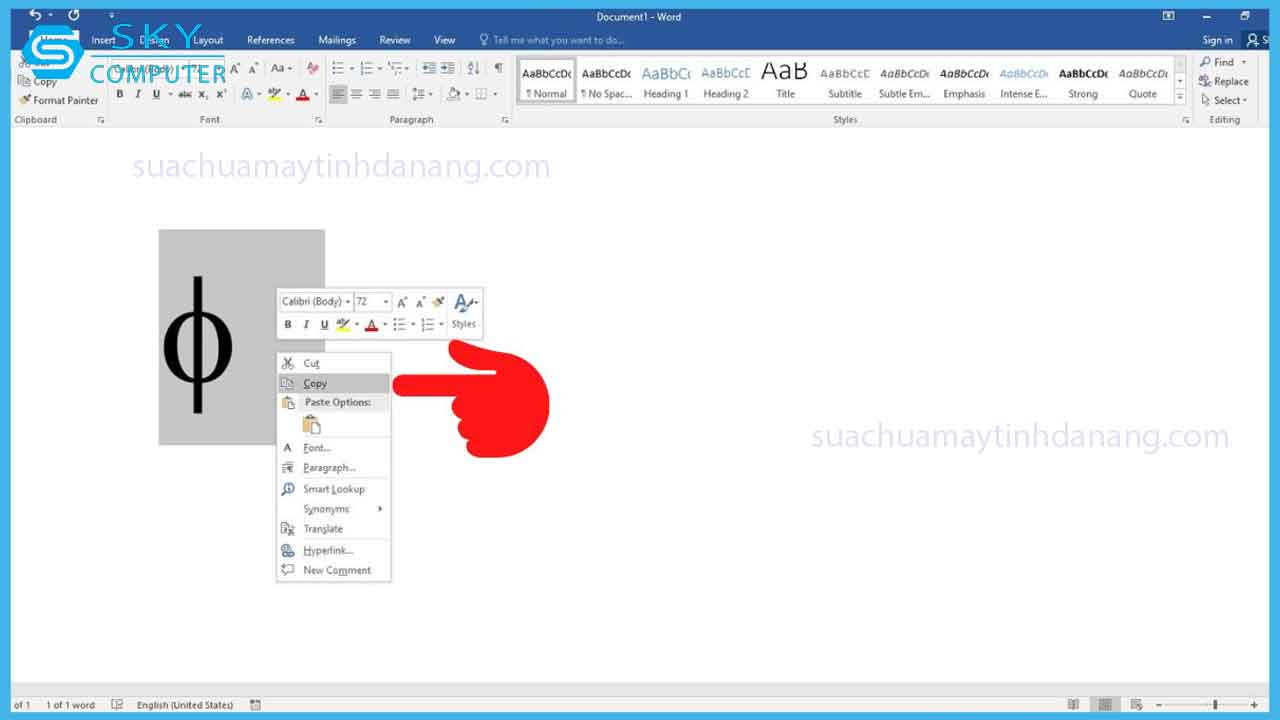Center text in ribbon Paragraph group
Screen dimensions: 1280x720
356,94
